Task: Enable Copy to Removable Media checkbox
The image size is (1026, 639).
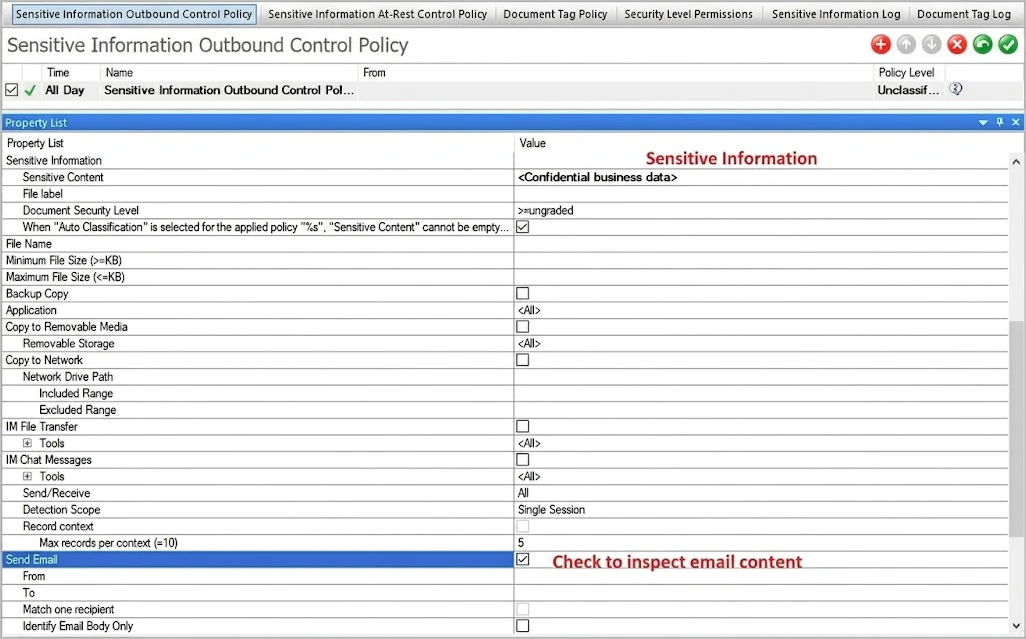Action: pos(522,326)
